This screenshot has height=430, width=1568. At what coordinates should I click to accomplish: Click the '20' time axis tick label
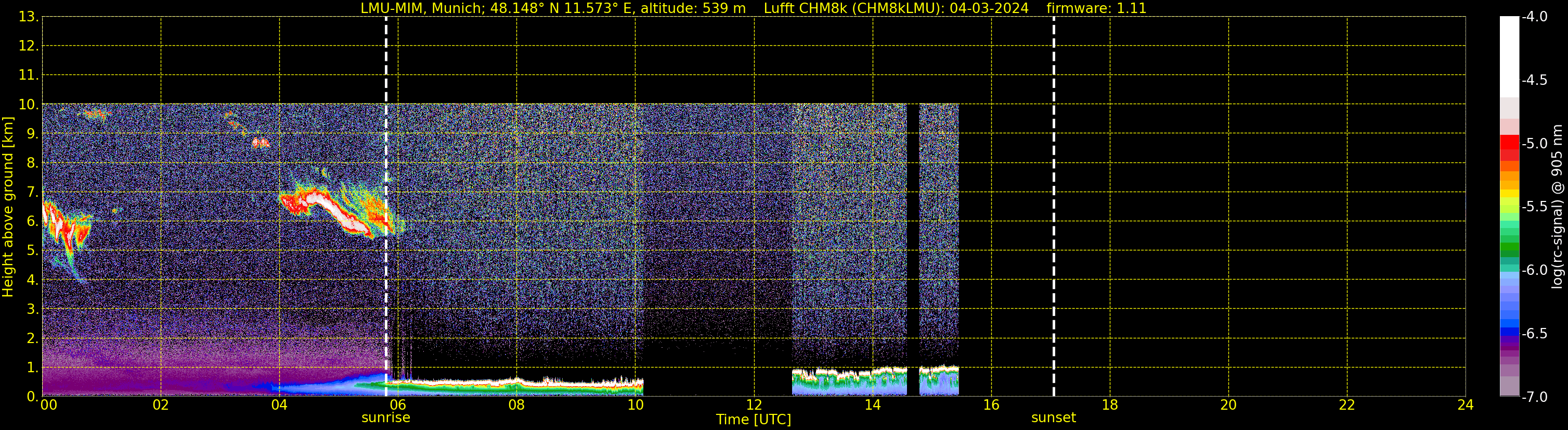[x=1228, y=405]
